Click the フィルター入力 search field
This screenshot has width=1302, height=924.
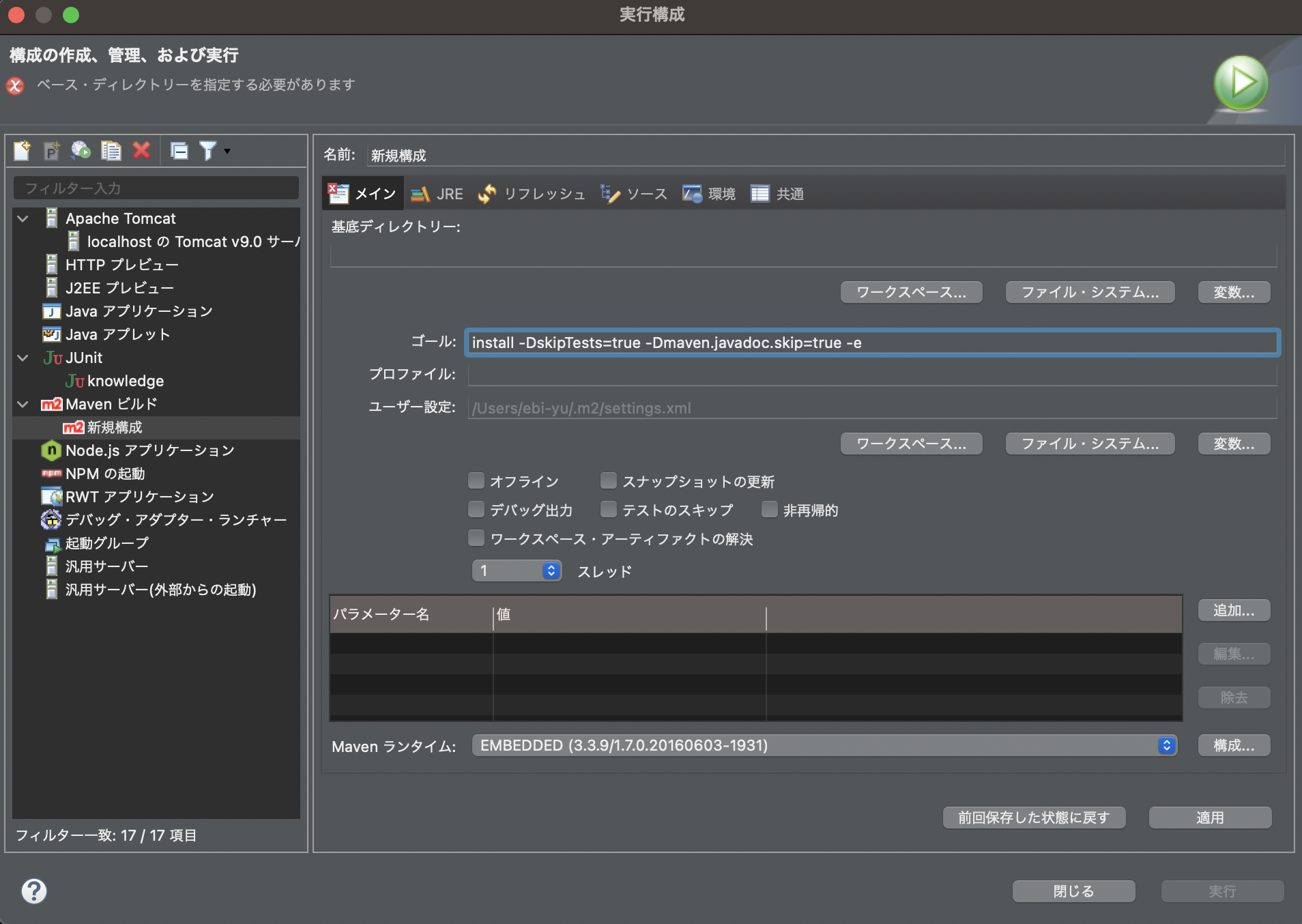pos(156,188)
